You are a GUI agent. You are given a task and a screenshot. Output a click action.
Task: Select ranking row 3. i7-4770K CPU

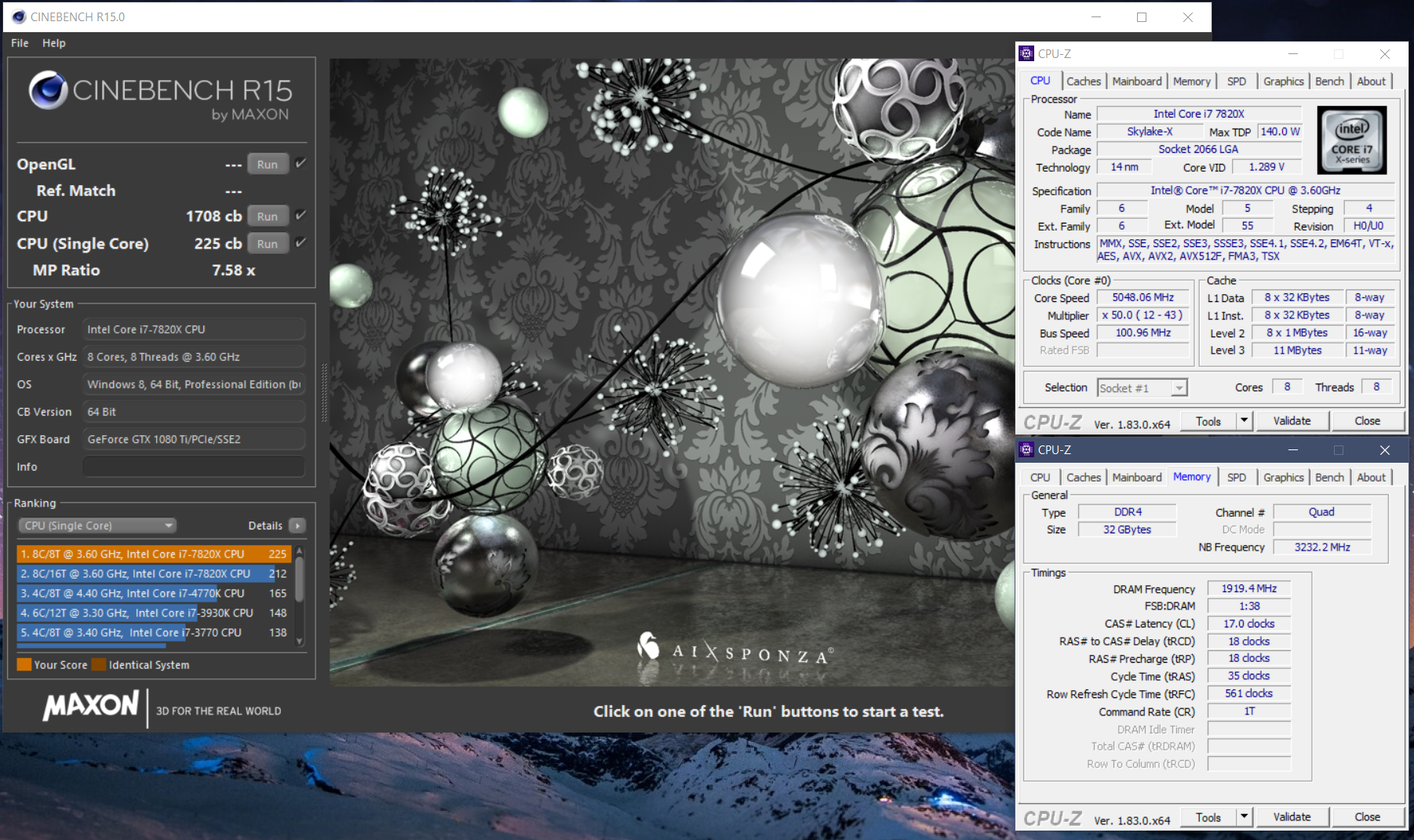154,593
